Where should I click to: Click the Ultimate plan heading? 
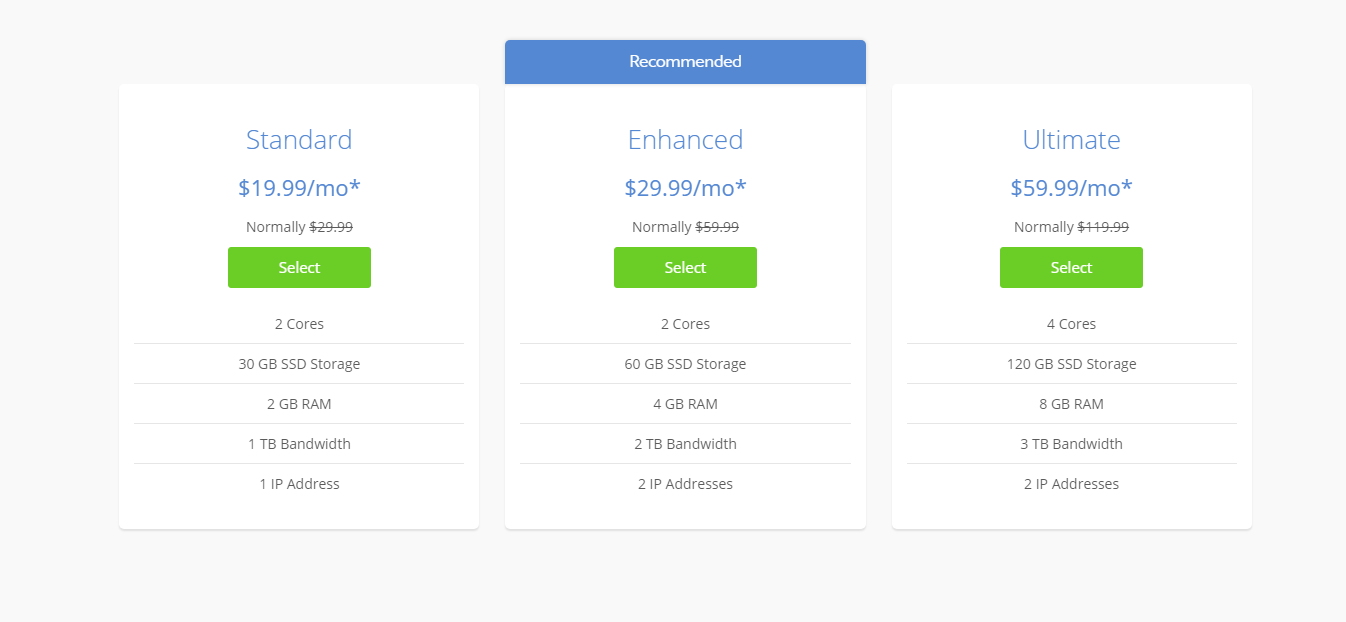(1071, 140)
